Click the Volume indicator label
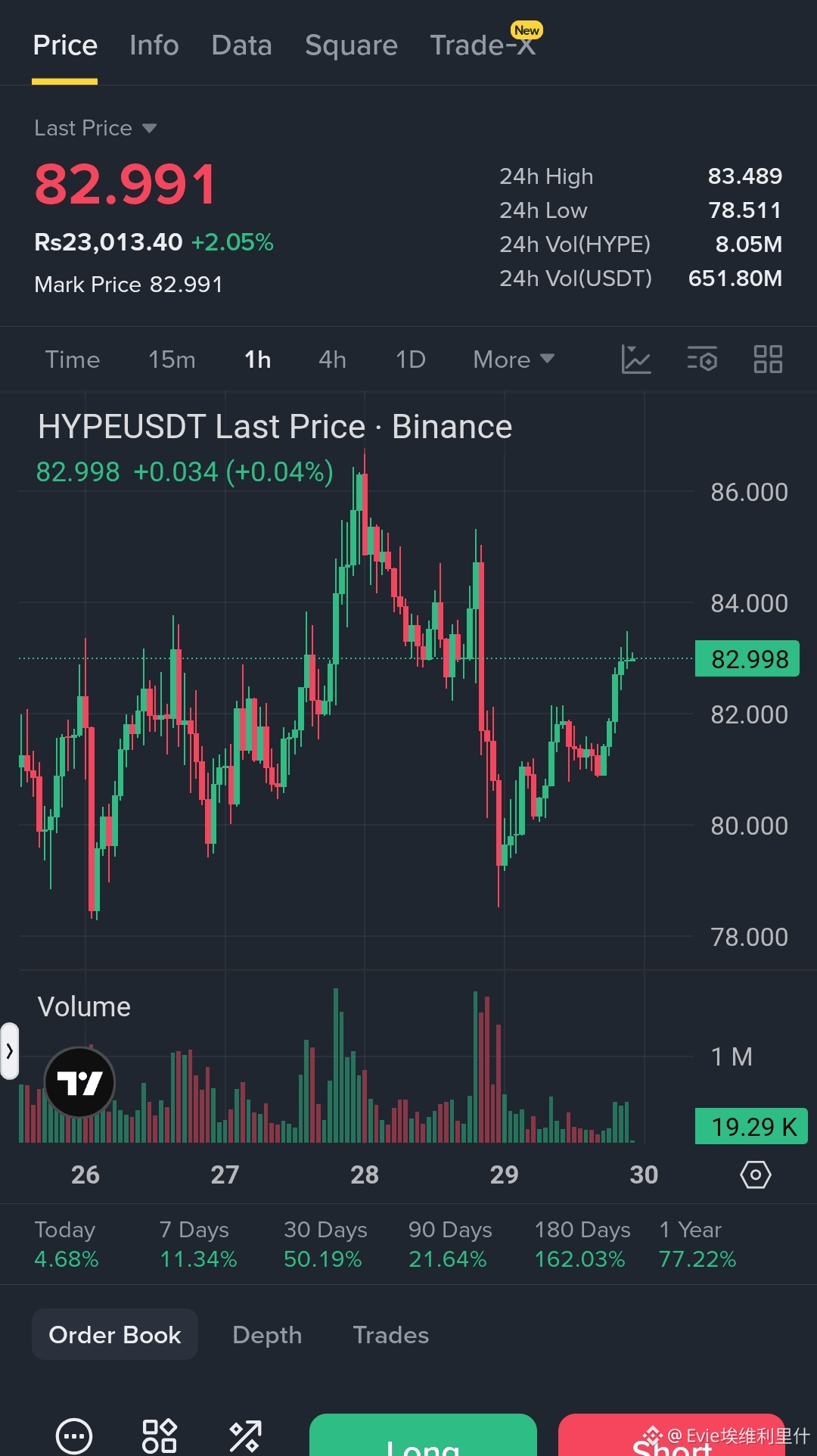The width and height of the screenshot is (817, 1456). pos(84,1007)
